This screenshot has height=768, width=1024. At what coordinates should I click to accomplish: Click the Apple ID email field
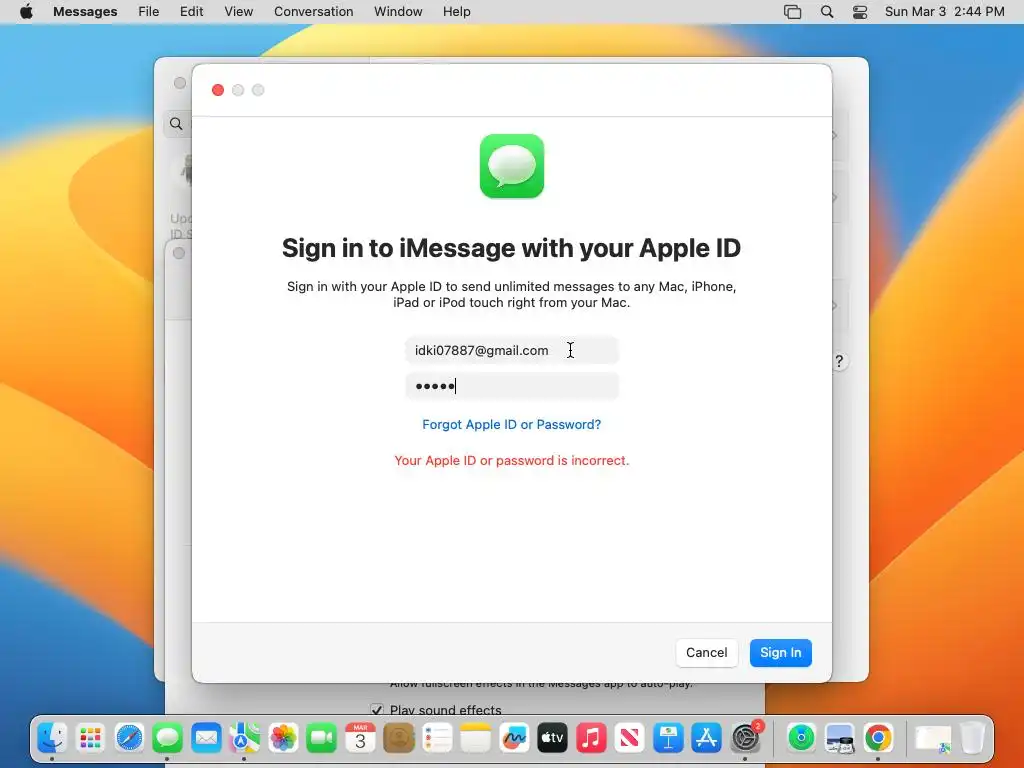pos(511,350)
